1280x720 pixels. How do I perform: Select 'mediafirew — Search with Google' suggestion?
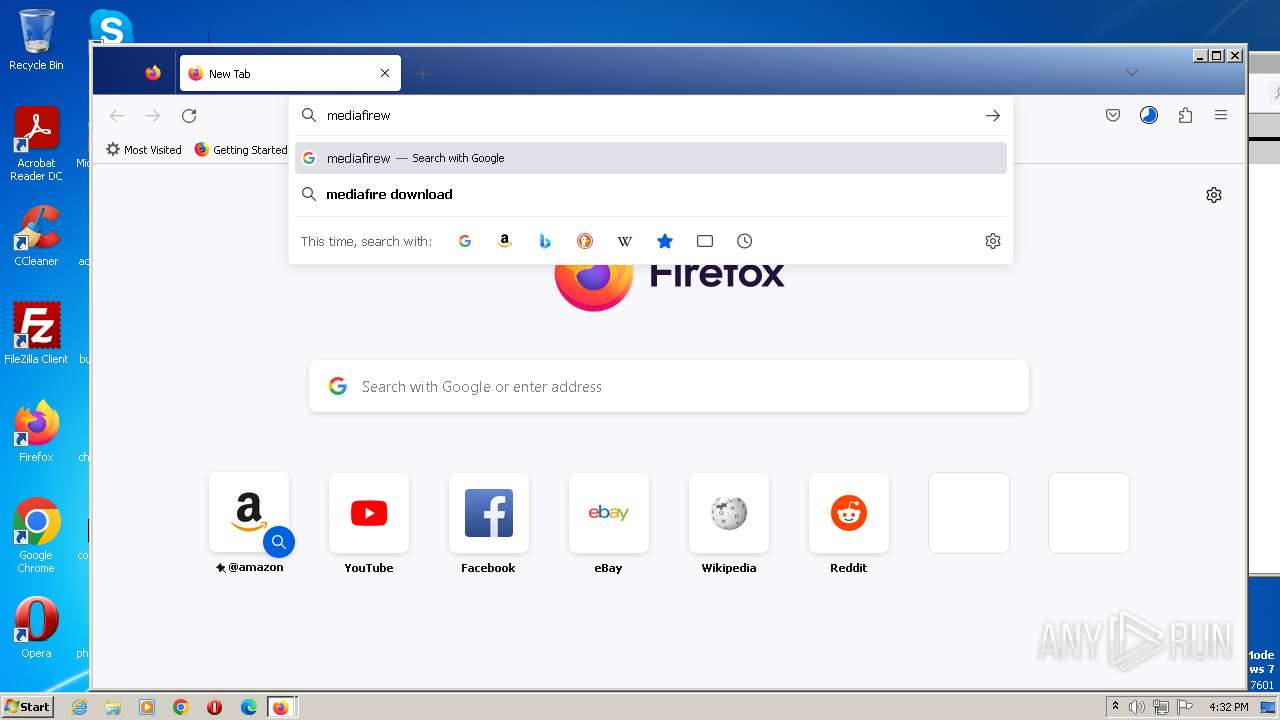651,158
